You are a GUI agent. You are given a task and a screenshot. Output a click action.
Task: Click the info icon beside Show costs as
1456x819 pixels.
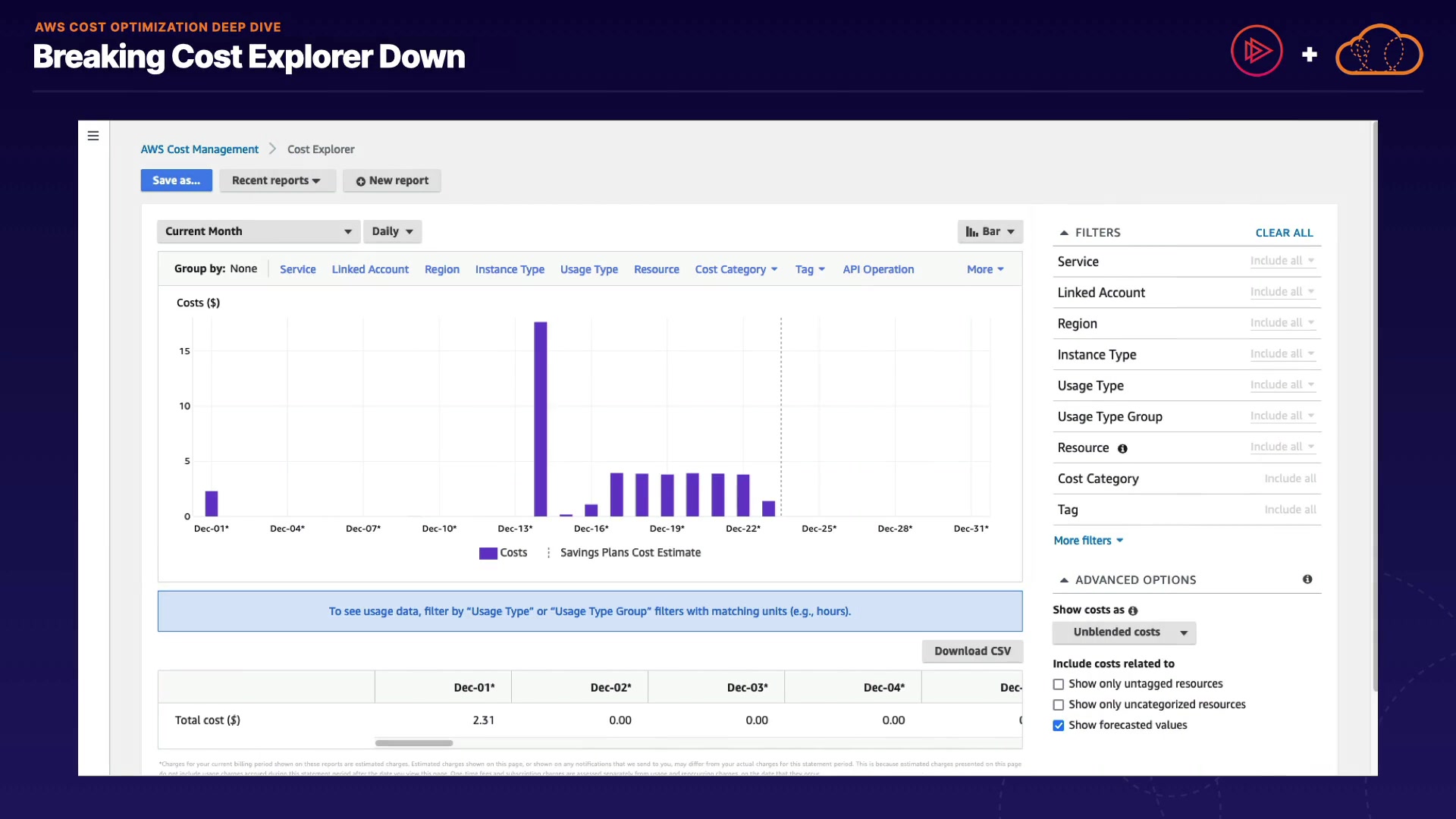point(1133,611)
